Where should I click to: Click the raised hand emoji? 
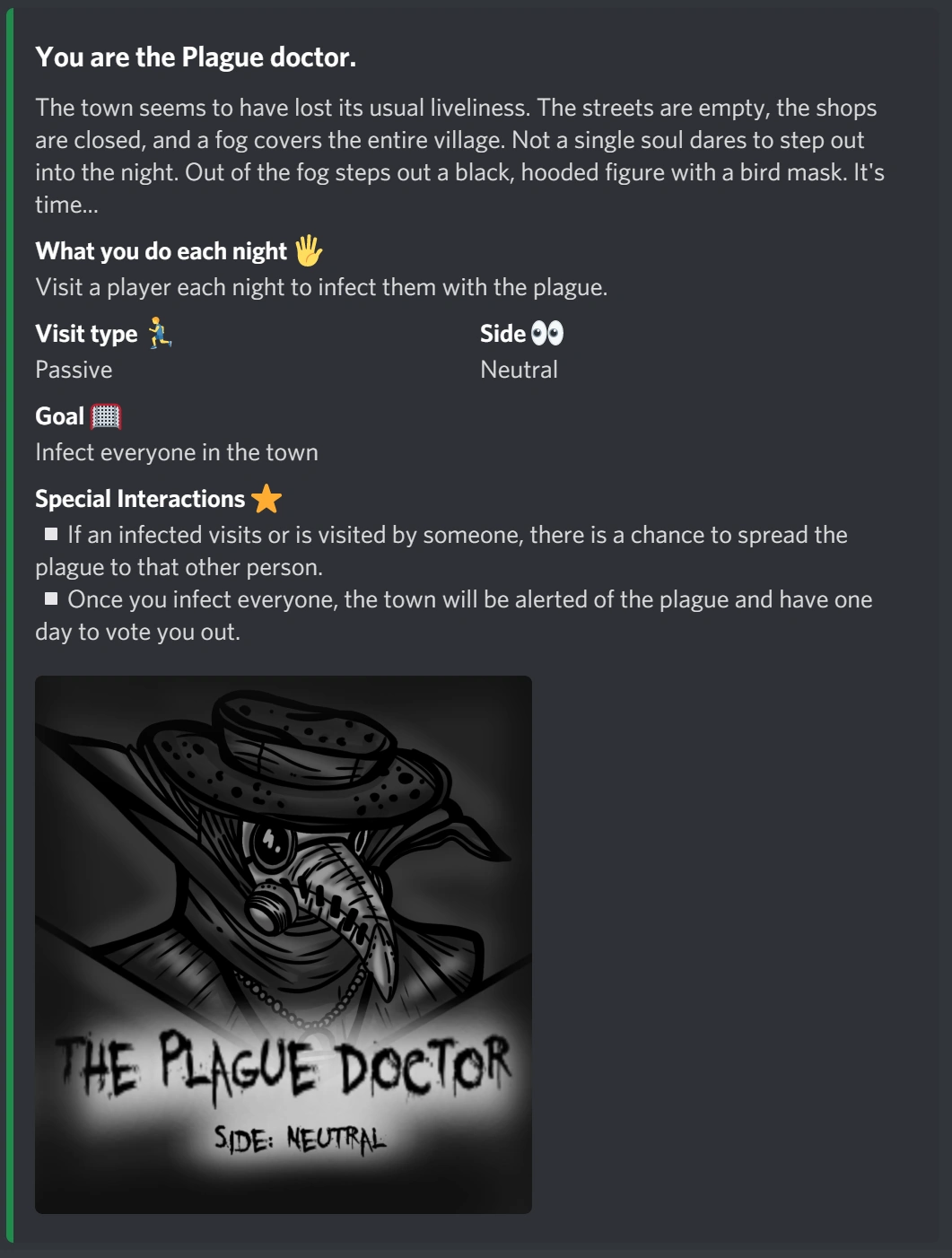[308, 251]
